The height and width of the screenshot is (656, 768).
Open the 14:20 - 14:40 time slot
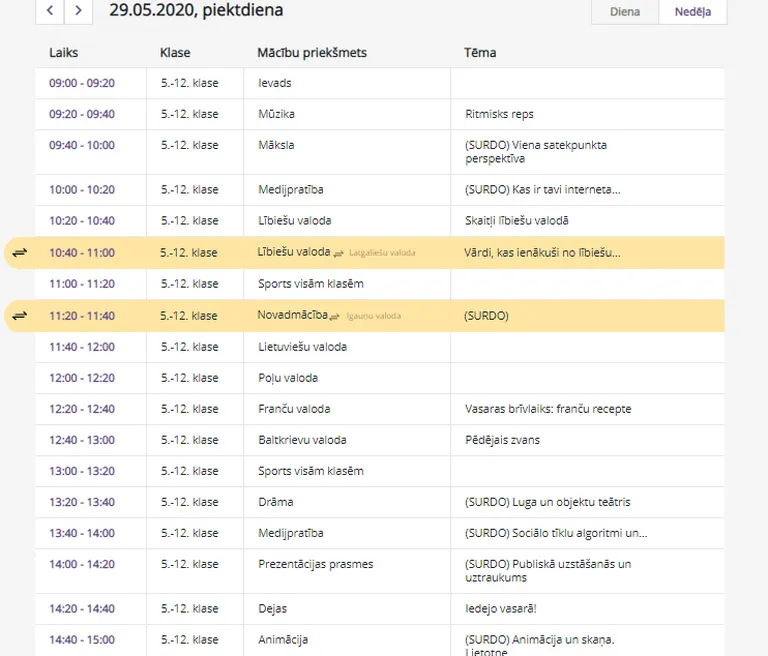[82, 609]
